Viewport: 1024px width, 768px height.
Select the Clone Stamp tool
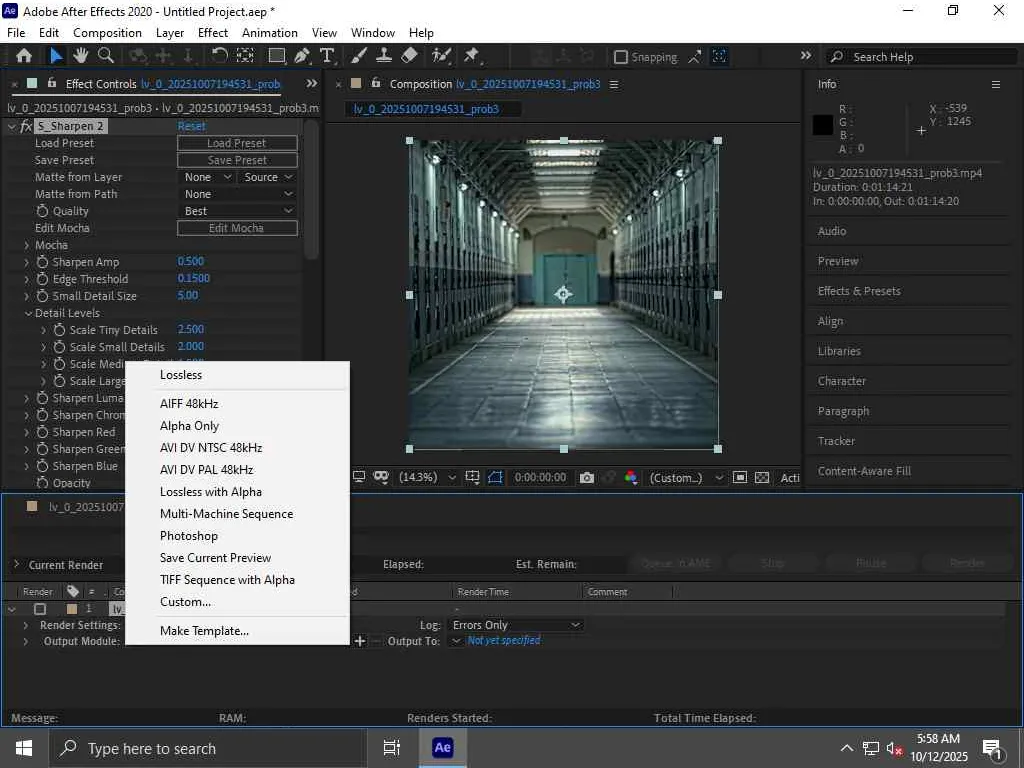click(x=384, y=56)
